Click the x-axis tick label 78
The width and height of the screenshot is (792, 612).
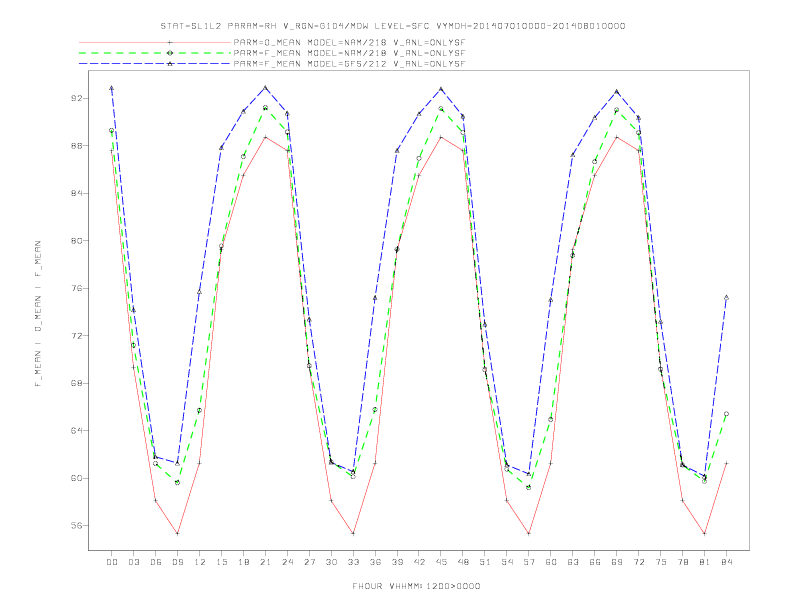[x=683, y=562]
